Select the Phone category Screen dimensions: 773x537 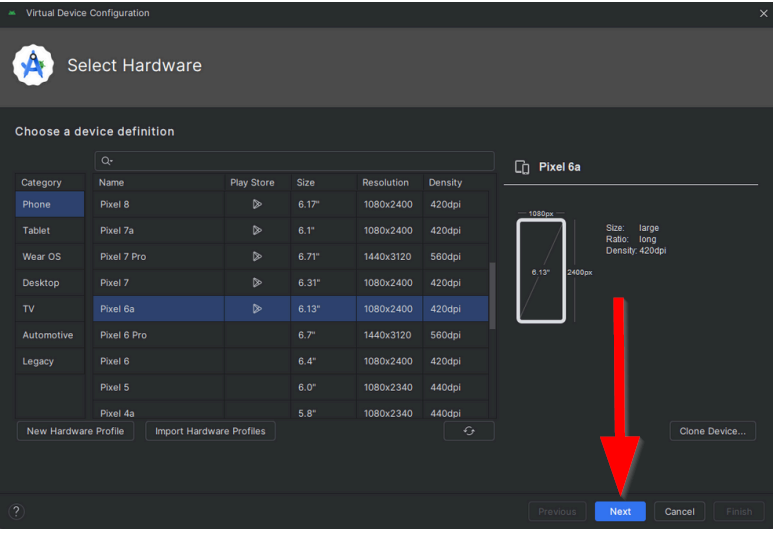click(50, 204)
